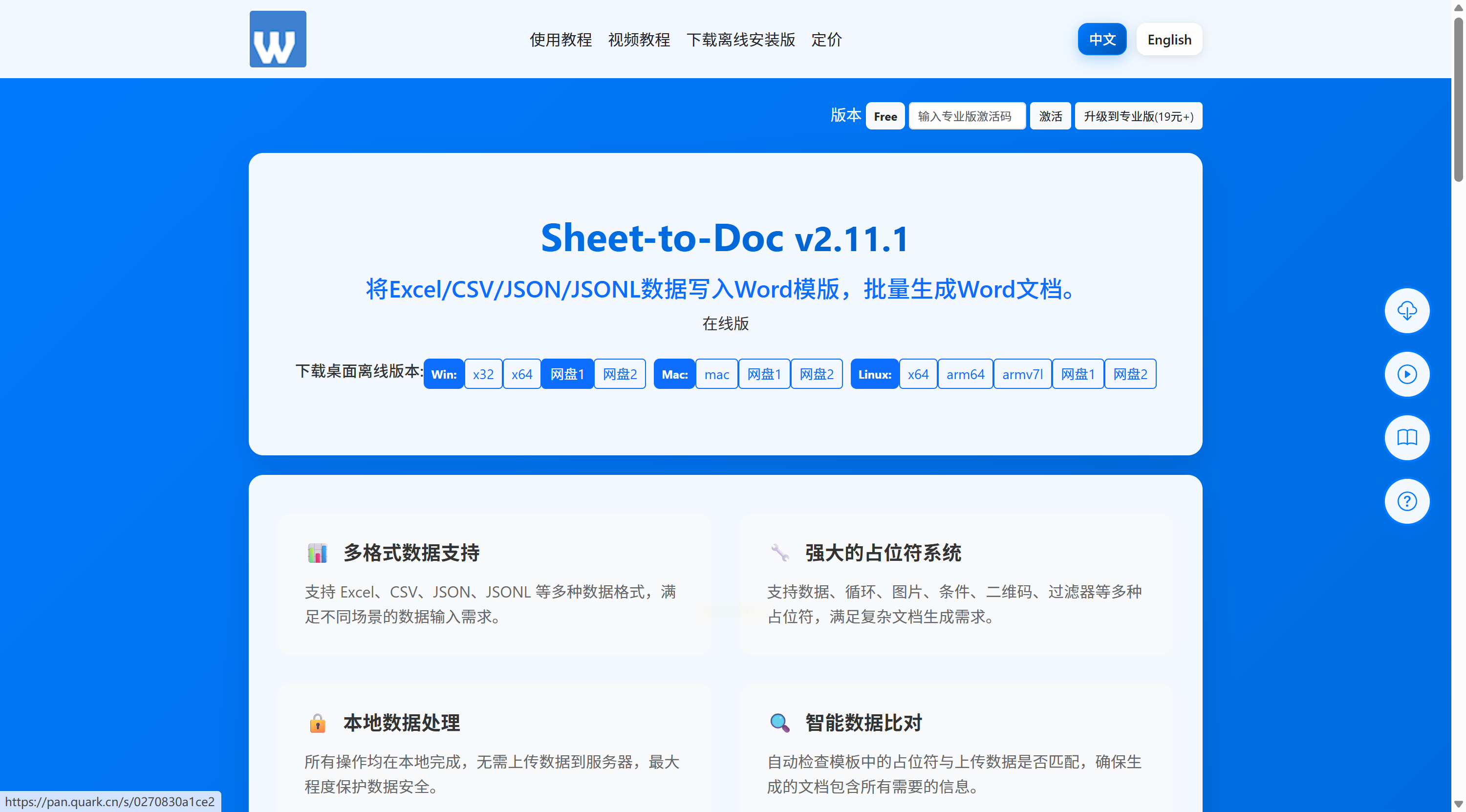The width and height of the screenshot is (1466, 812).
Task: Open 视频教程 in the navigation menu
Action: click(639, 39)
